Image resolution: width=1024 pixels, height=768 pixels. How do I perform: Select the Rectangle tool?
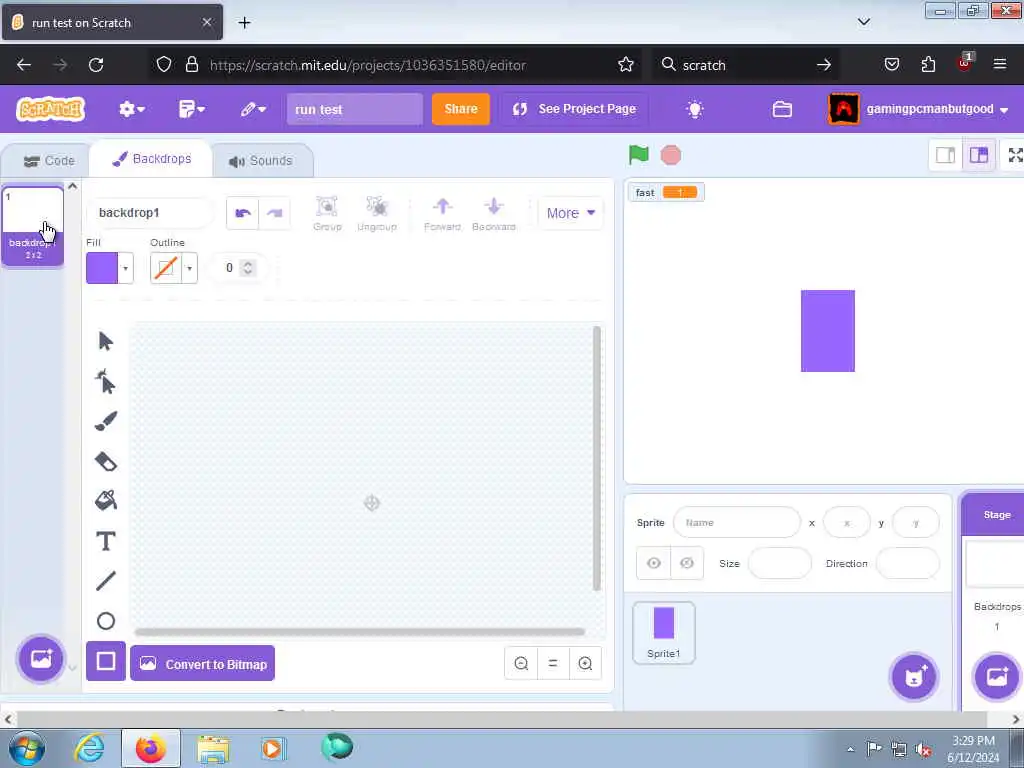[x=106, y=662]
